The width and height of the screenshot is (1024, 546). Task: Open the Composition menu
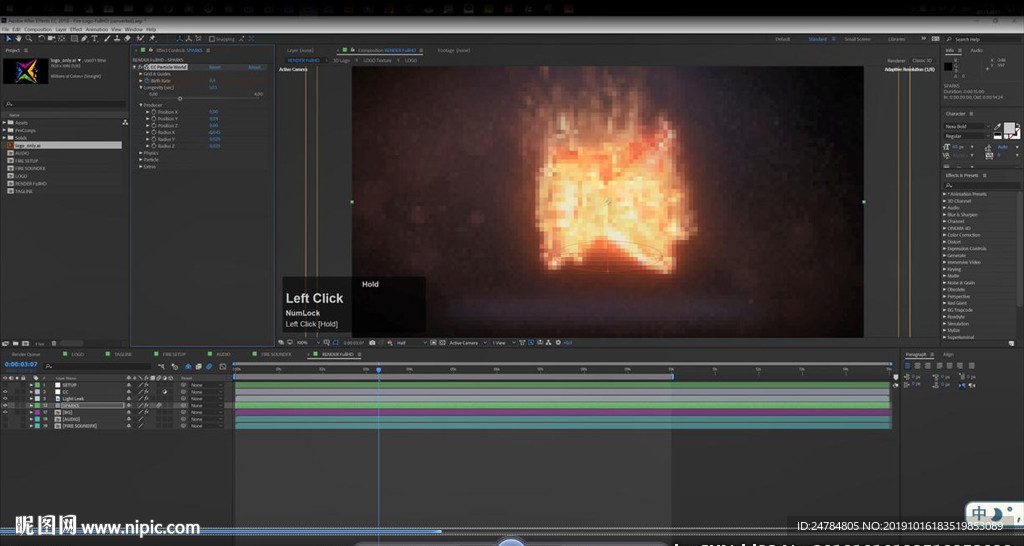point(38,29)
